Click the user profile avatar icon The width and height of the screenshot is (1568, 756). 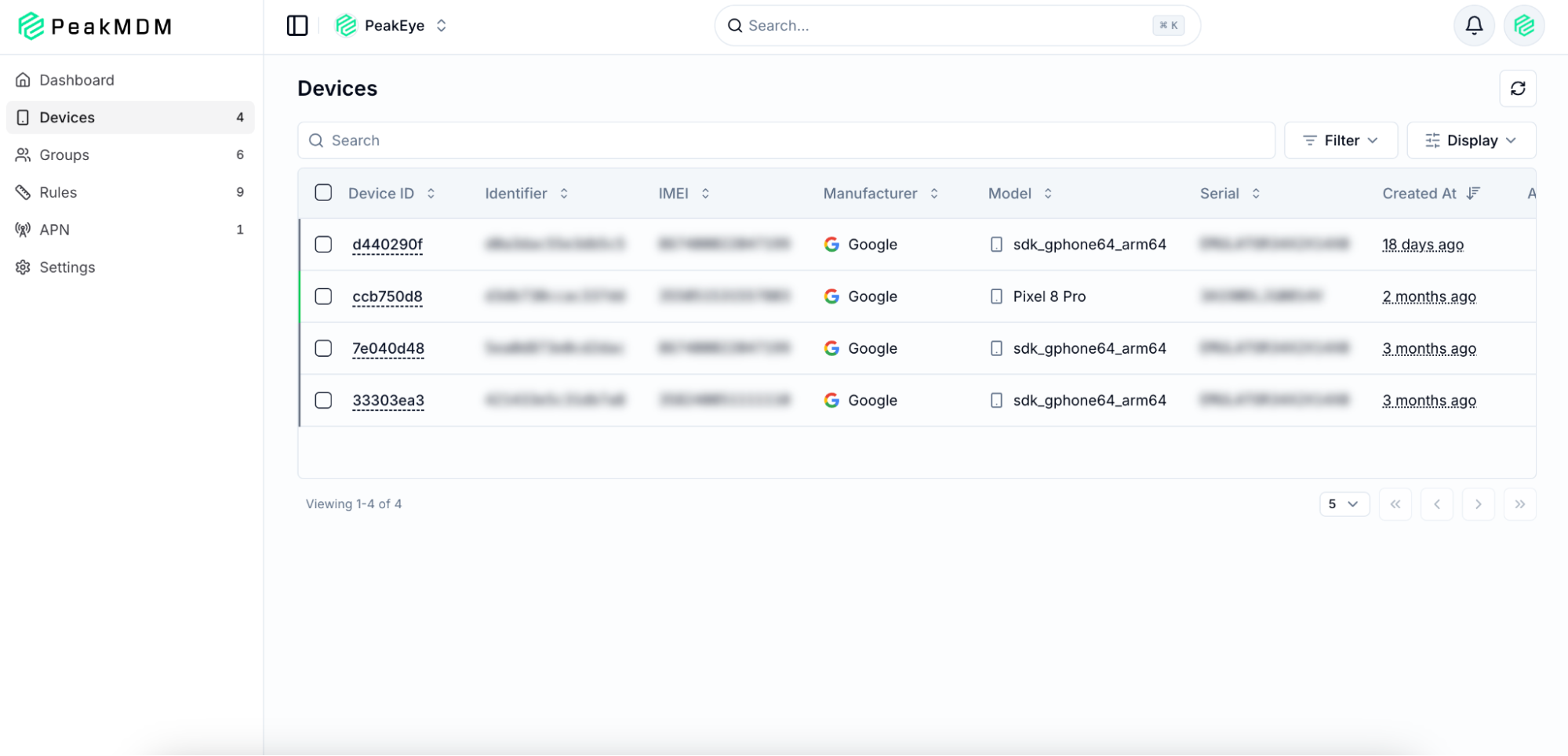(1523, 26)
